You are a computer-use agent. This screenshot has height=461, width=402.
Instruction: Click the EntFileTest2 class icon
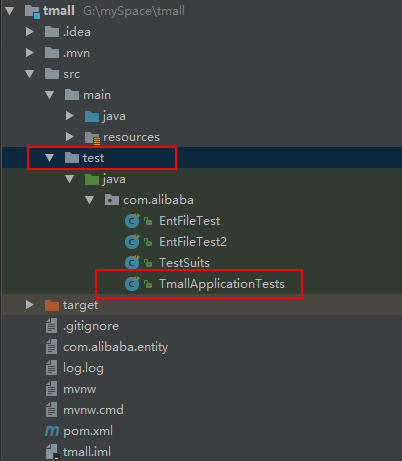[132, 242]
